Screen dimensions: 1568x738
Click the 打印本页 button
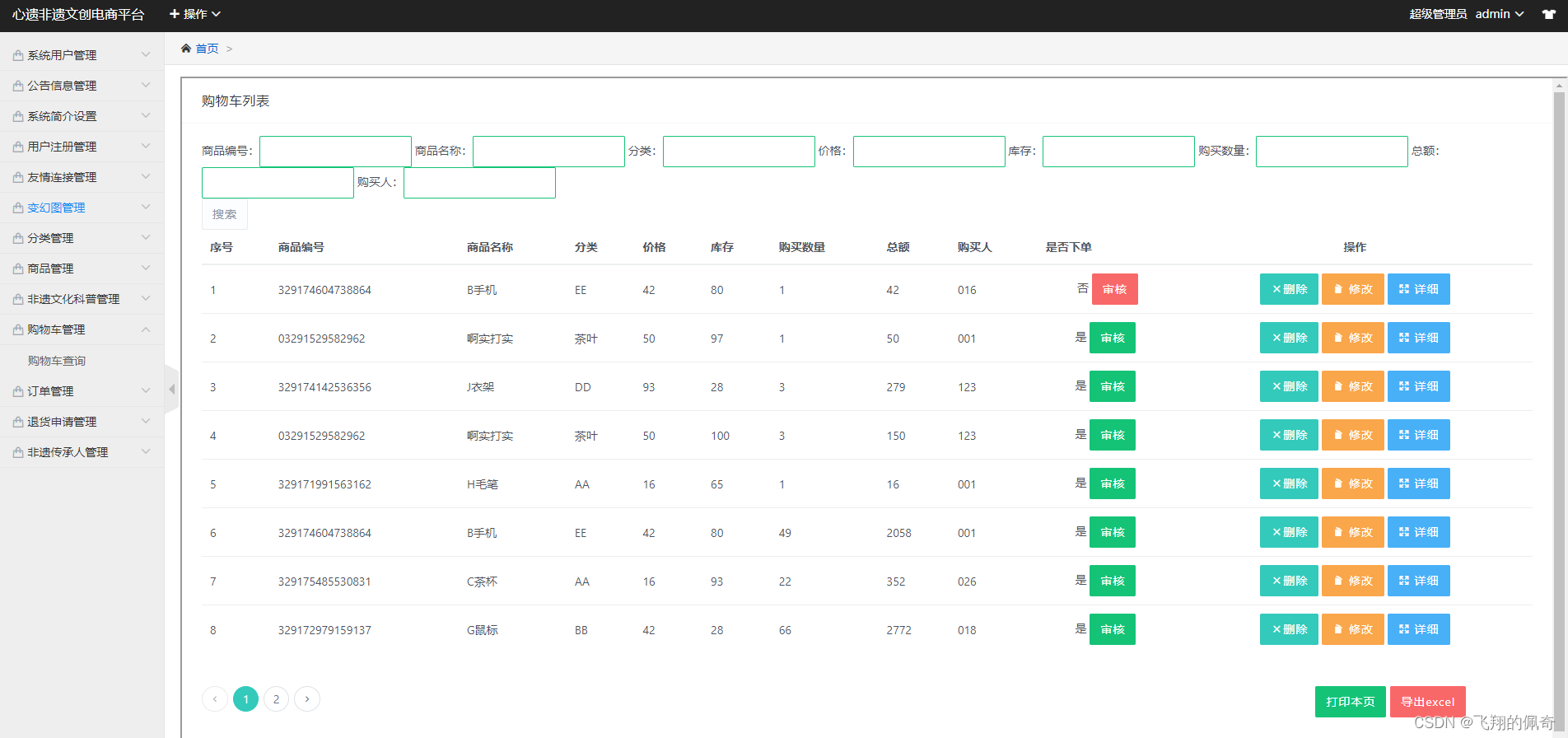[1351, 702]
